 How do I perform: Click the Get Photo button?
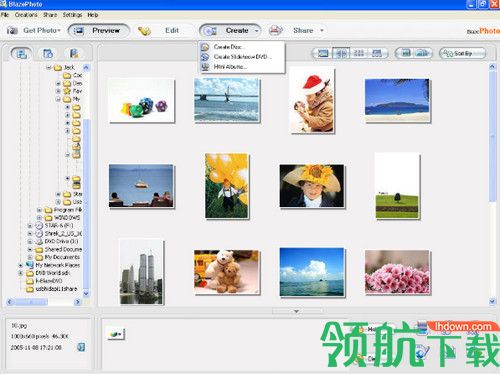click(x=34, y=30)
